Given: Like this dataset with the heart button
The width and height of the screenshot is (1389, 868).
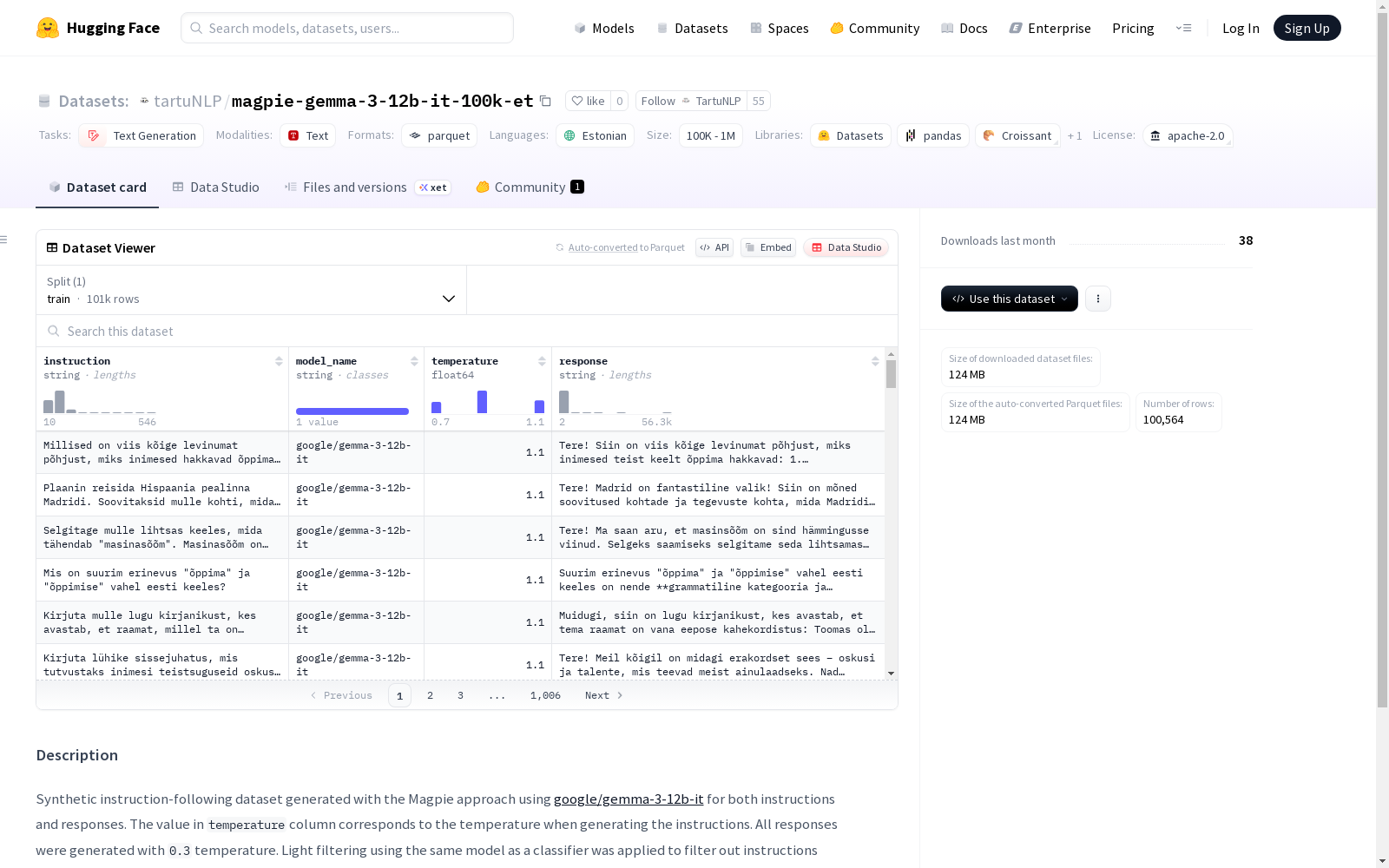Looking at the screenshot, I should 588,101.
